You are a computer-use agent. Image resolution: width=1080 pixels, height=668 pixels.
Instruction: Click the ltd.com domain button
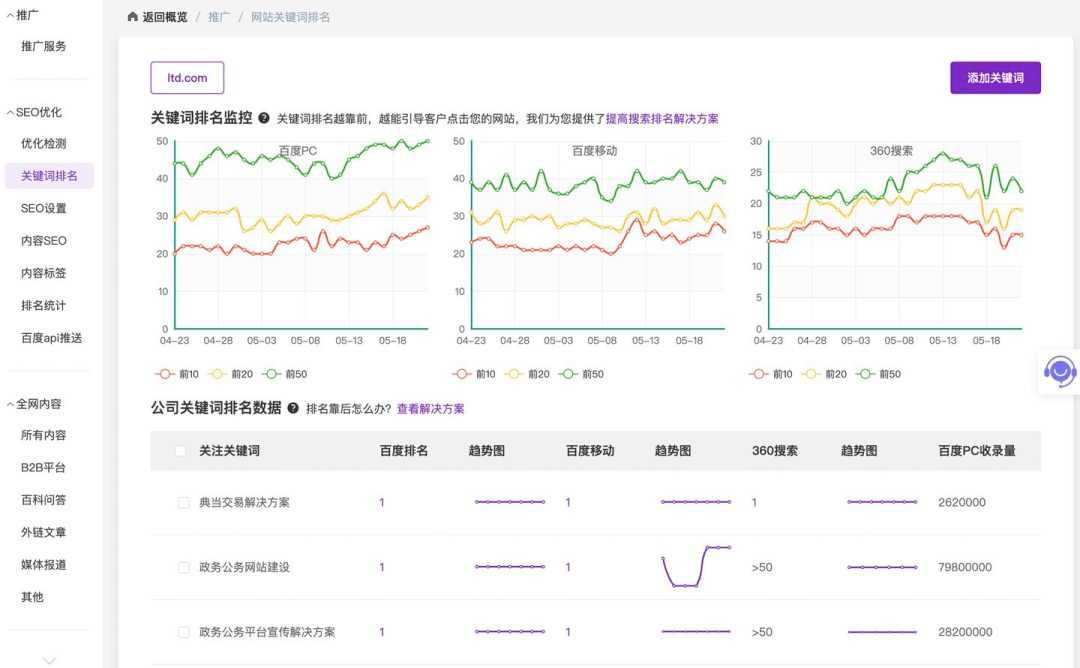(187, 78)
